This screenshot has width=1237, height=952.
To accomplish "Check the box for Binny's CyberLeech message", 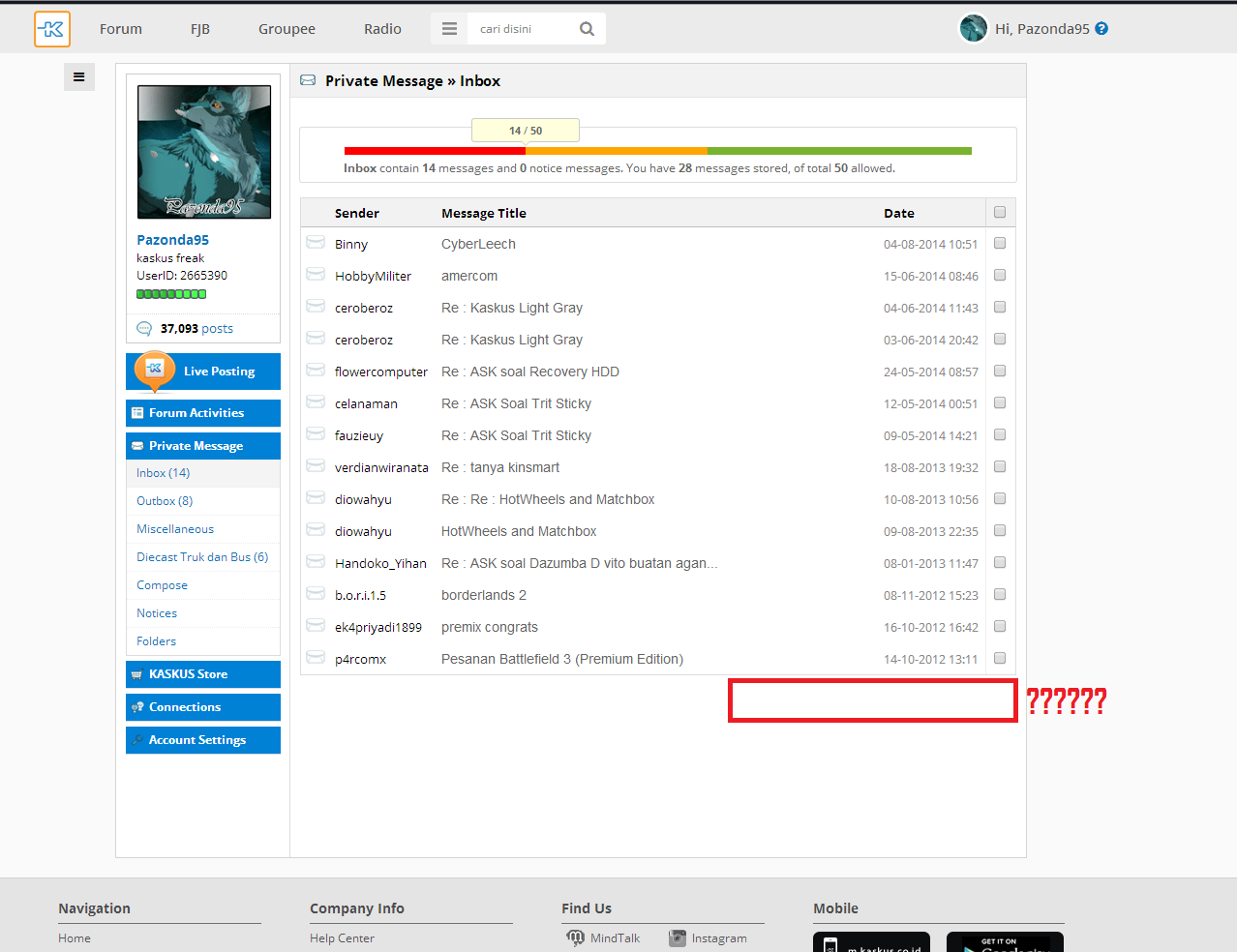I will [1000, 243].
